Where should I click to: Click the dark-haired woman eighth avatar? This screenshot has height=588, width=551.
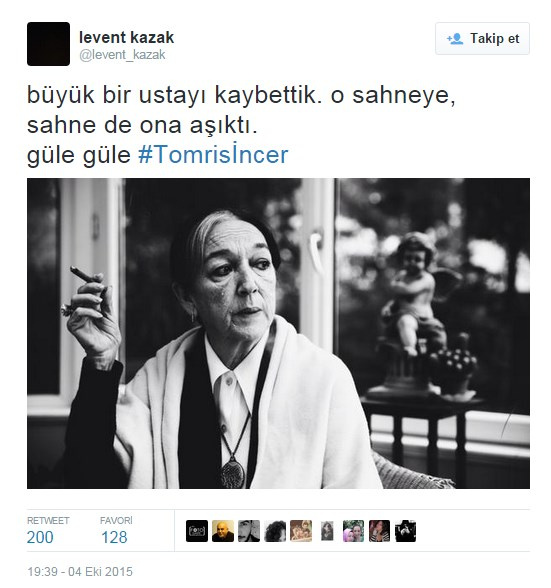pos(379,531)
